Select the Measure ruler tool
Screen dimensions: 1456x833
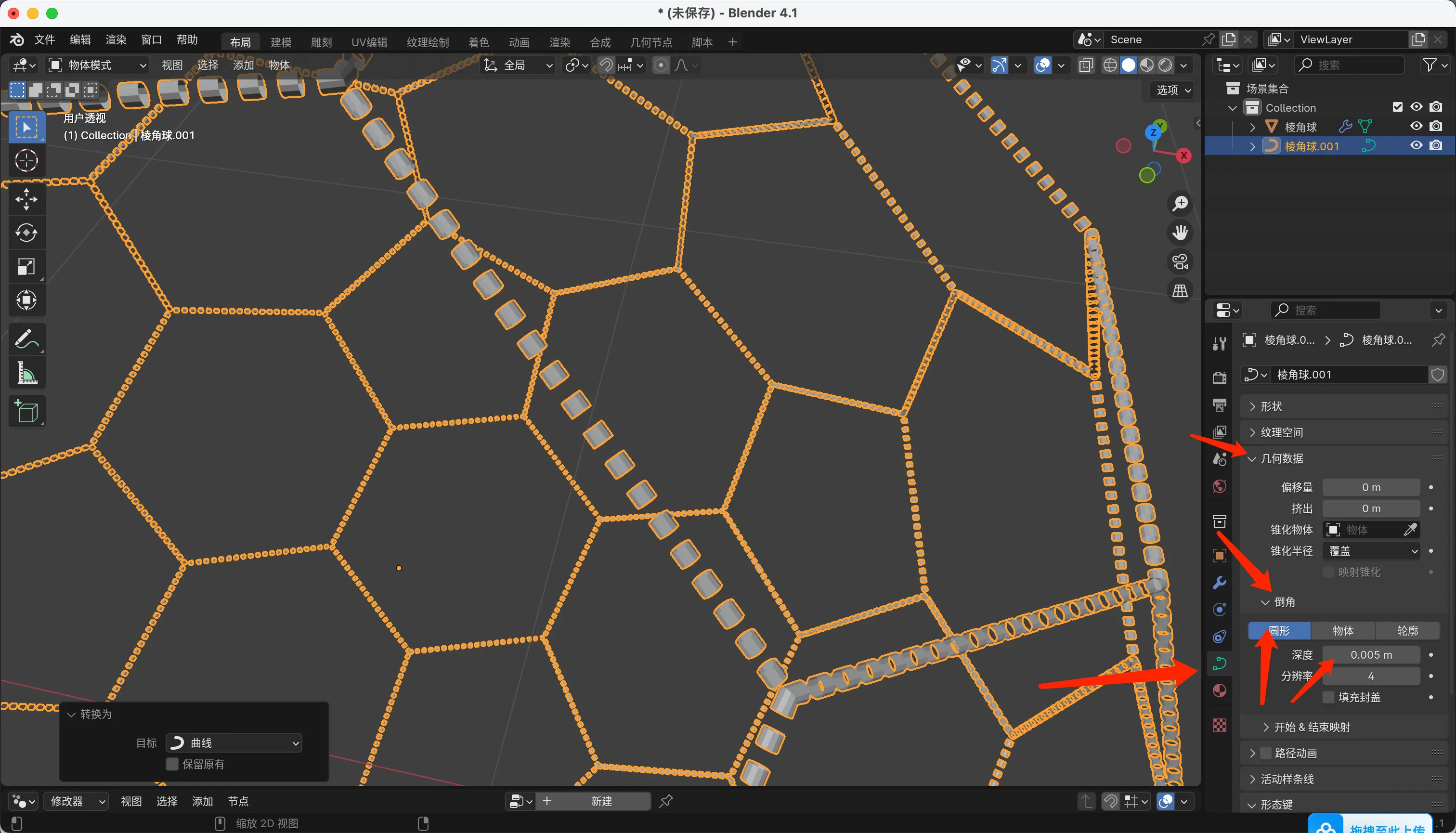(x=26, y=373)
